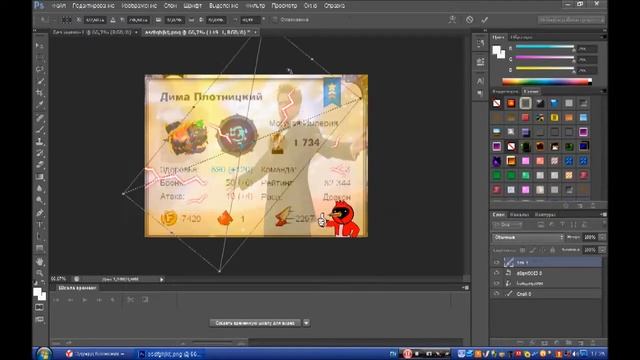
Task: Select the Crop tool
Action: [x=40, y=93]
